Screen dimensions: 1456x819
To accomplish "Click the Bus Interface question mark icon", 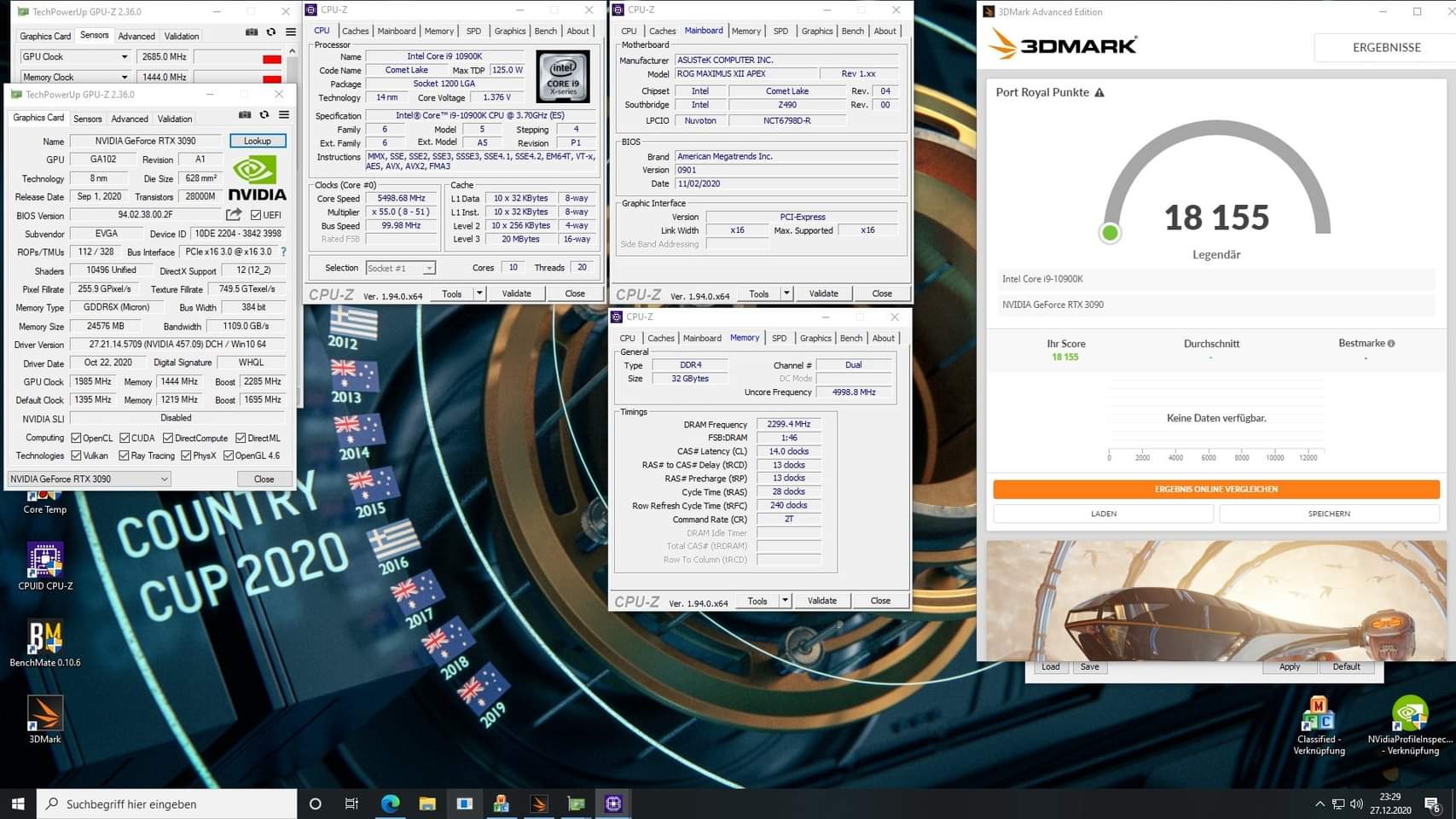I will [283, 252].
